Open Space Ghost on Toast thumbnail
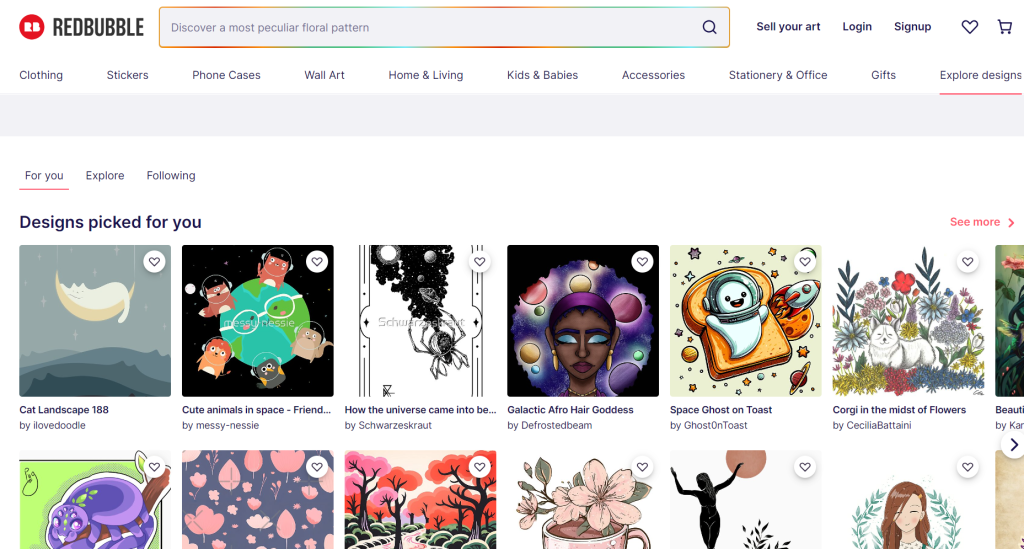 pyautogui.click(x=746, y=321)
